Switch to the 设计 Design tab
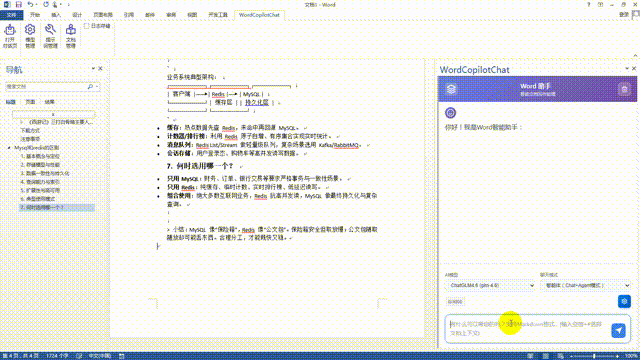 pyautogui.click(x=77, y=15)
